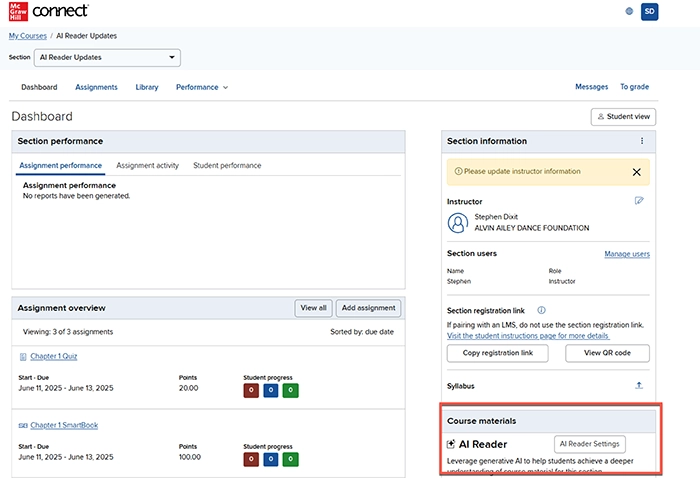Edit instructor information pencil icon
Image resolution: width=700 pixels, height=478 pixels.
point(639,200)
